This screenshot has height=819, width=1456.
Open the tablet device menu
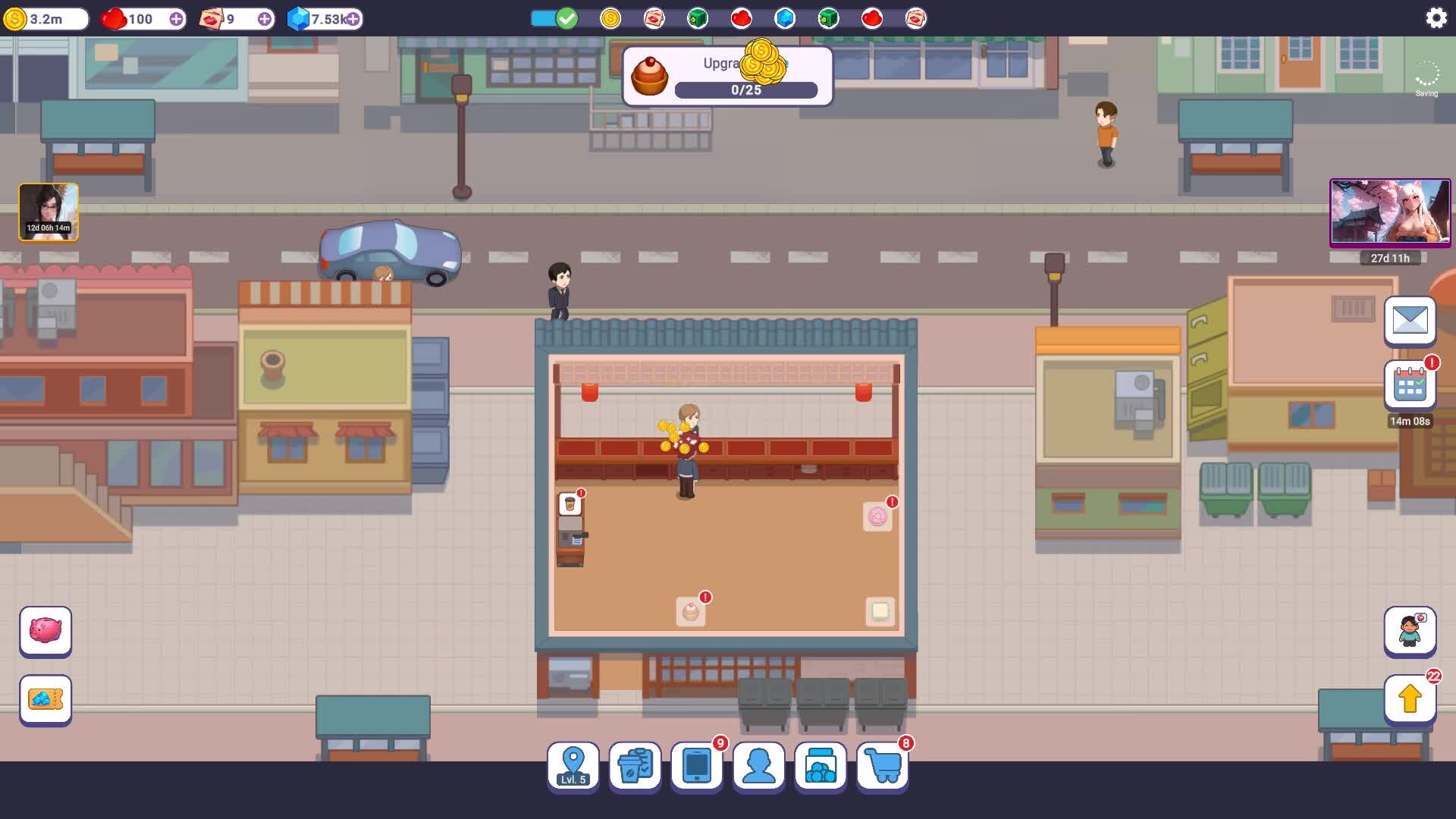coord(696,766)
